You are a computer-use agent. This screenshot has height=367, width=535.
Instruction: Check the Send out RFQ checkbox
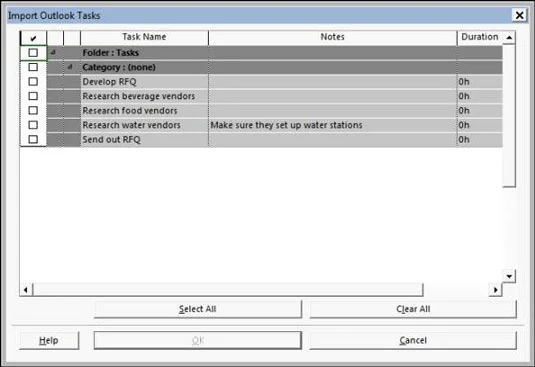point(33,139)
